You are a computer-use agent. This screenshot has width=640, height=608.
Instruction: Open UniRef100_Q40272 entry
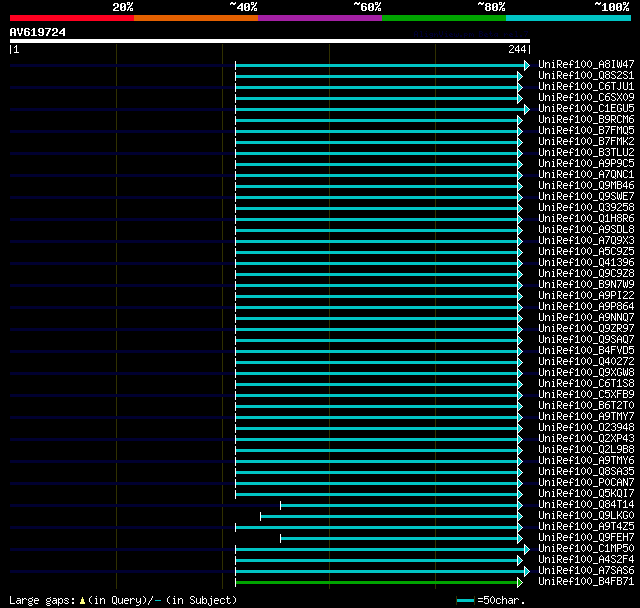click(x=586, y=362)
